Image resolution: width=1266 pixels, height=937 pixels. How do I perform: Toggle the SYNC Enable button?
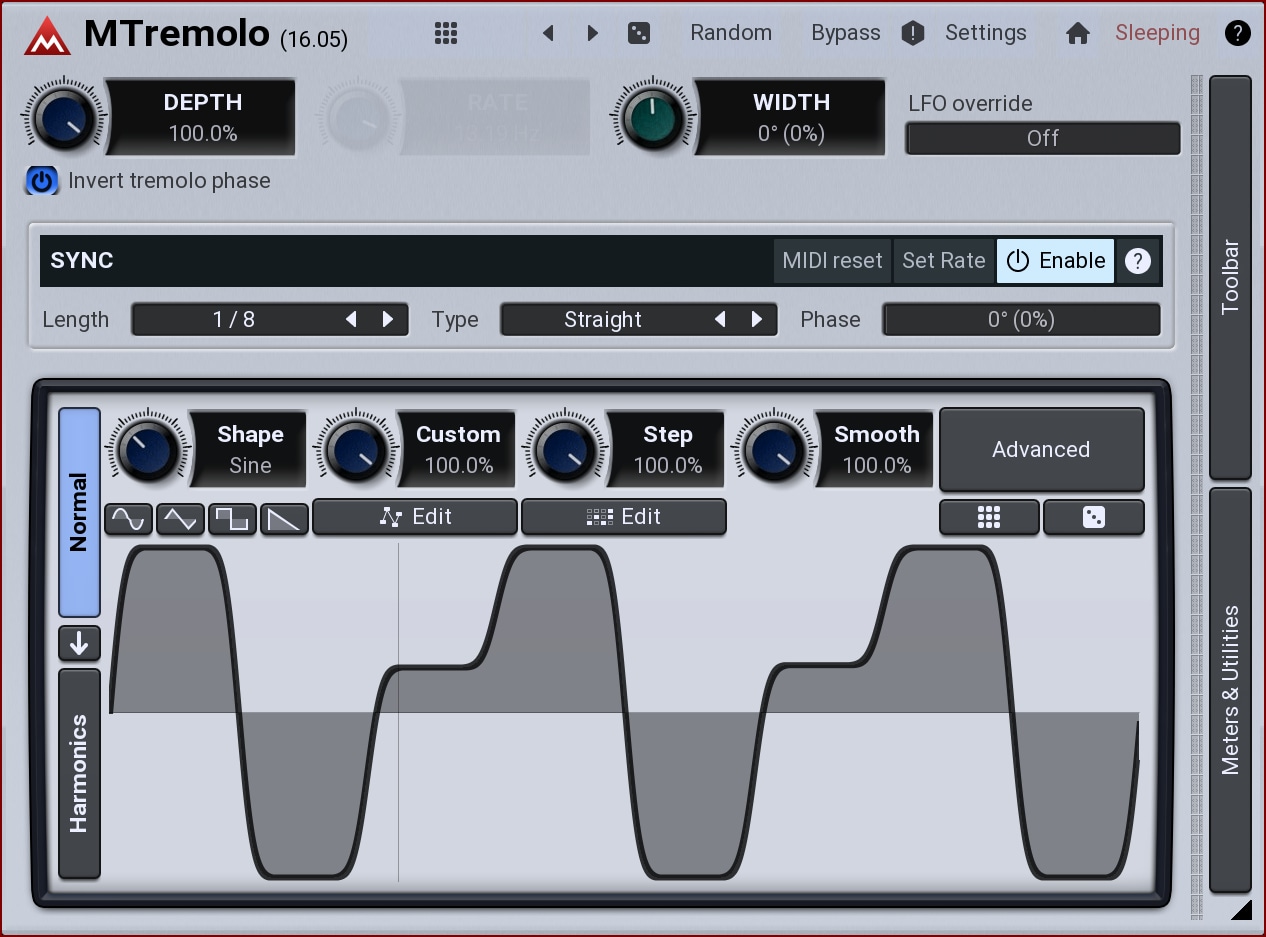click(x=1055, y=261)
